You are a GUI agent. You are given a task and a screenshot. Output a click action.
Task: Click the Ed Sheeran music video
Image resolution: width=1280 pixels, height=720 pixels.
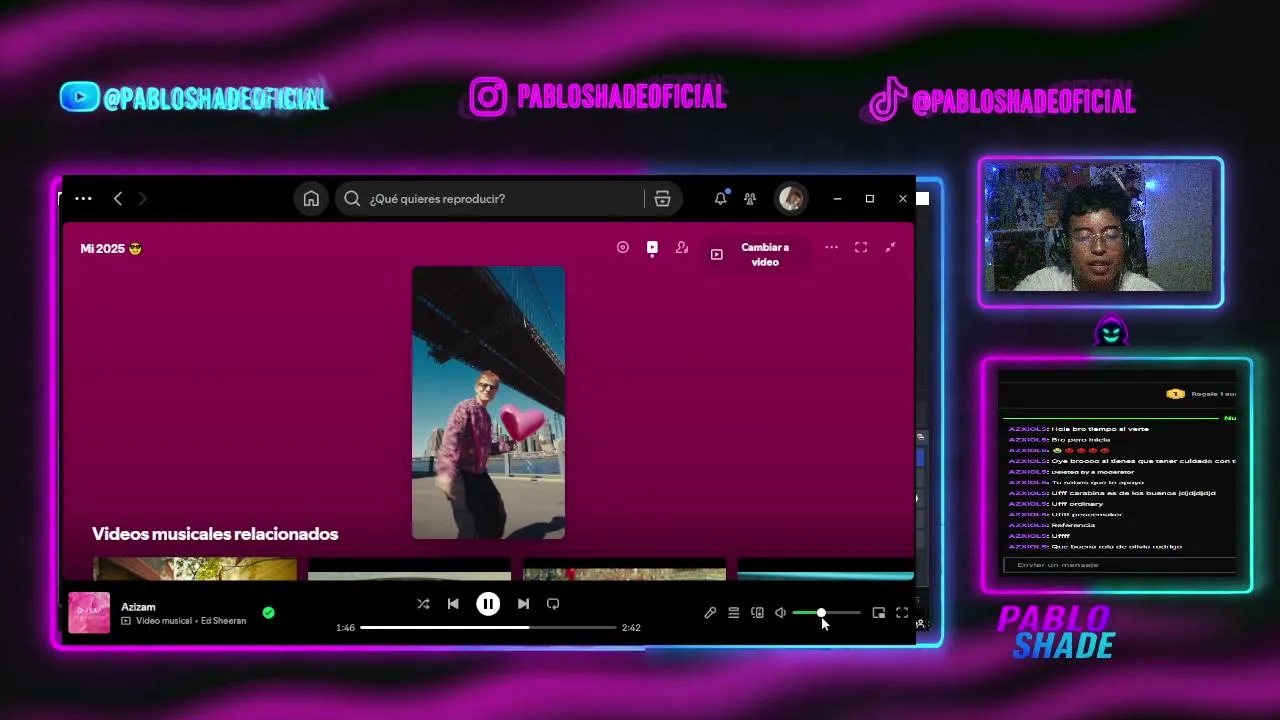pyautogui.click(x=489, y=402)
